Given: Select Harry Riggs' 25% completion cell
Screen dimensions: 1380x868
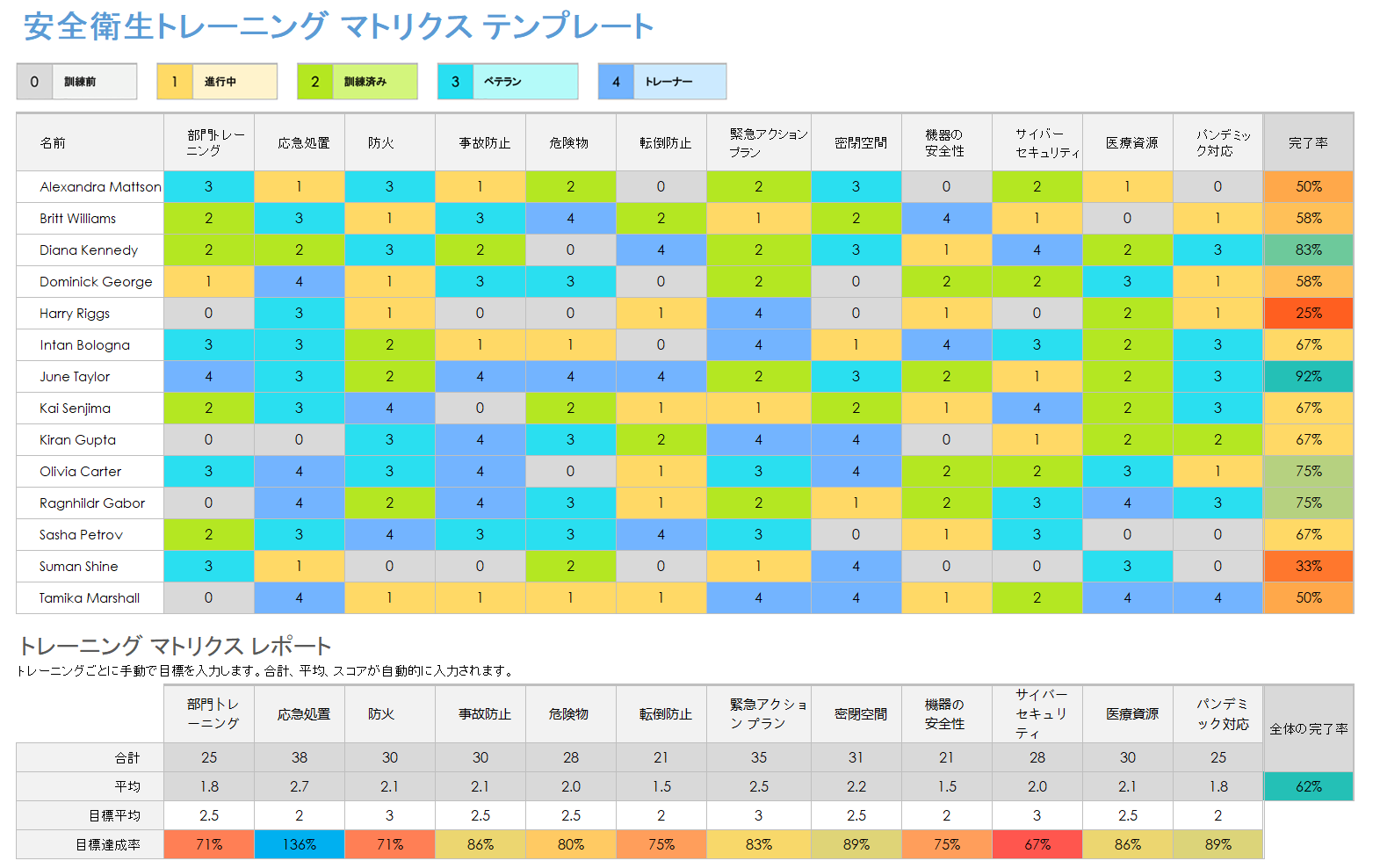Looking at the screenshot, I should click(x=1308, y=313).
